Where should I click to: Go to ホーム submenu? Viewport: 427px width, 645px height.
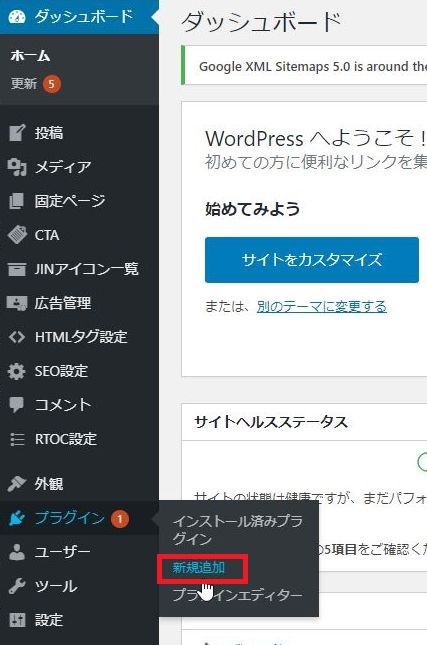[30, 56]
